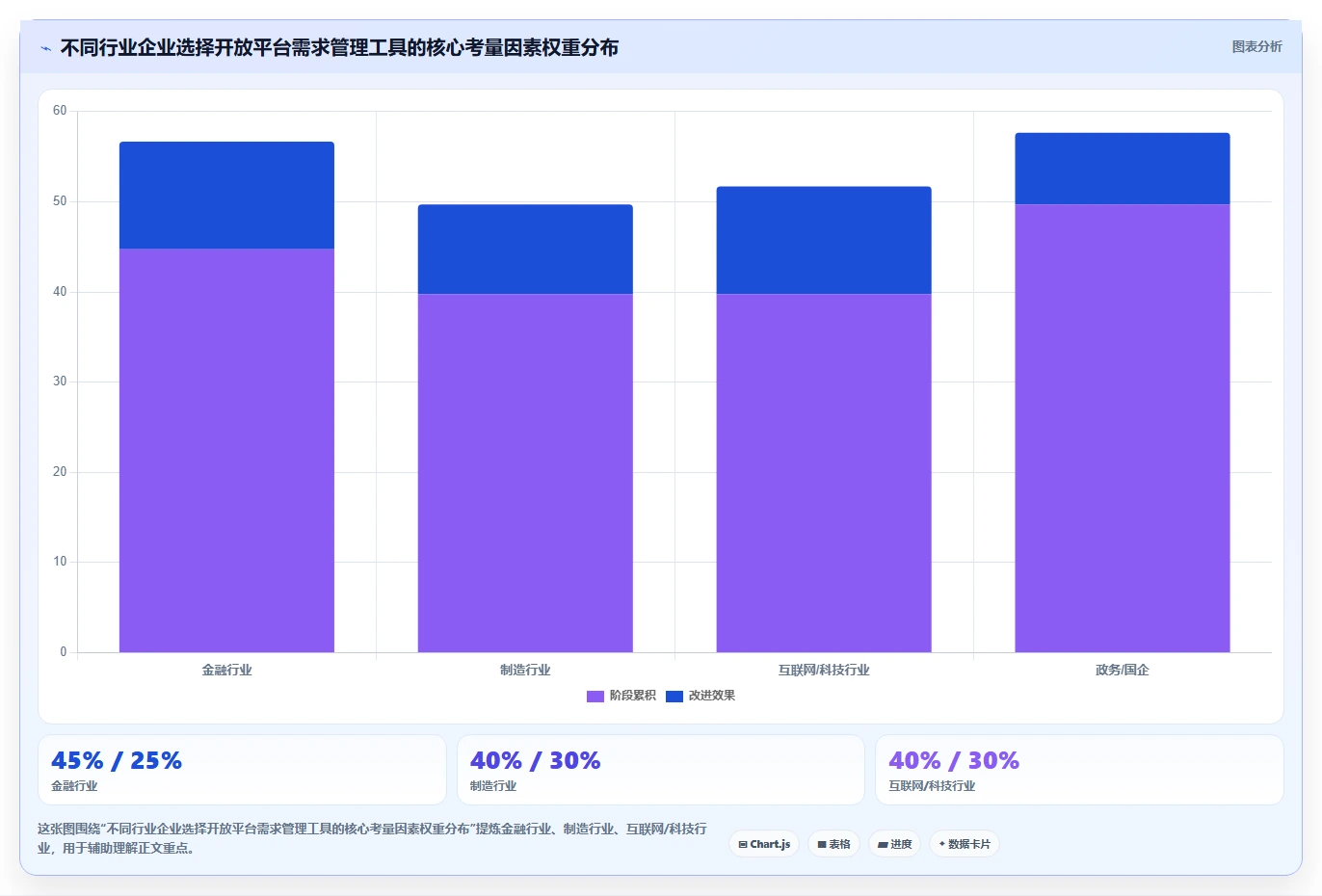Click the 政务/国企 x-axis label
The width and height of the screenshot is (1322, 896).
1123,670
